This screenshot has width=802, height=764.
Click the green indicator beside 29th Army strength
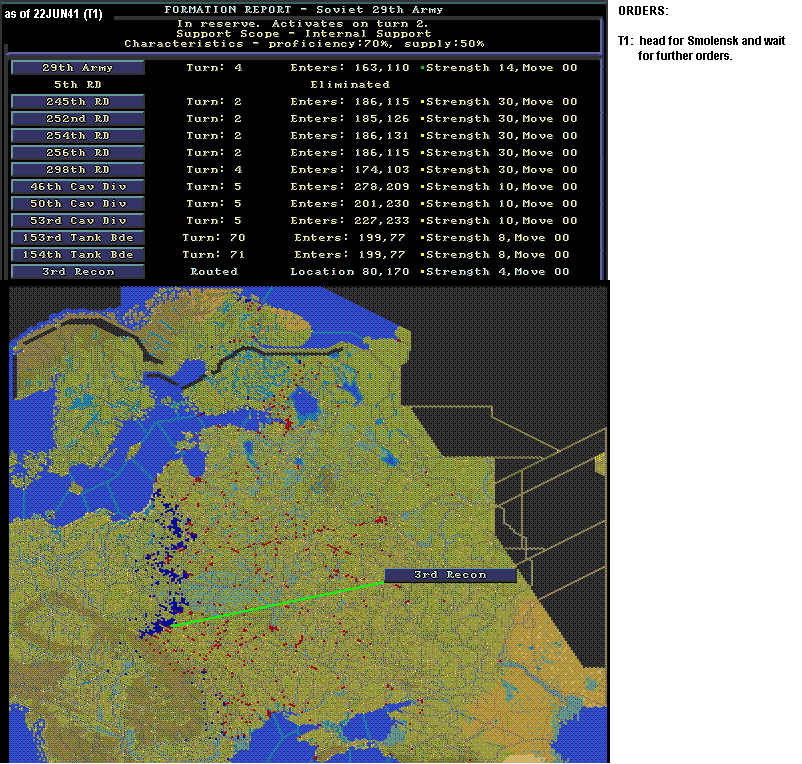click(422, 68)
